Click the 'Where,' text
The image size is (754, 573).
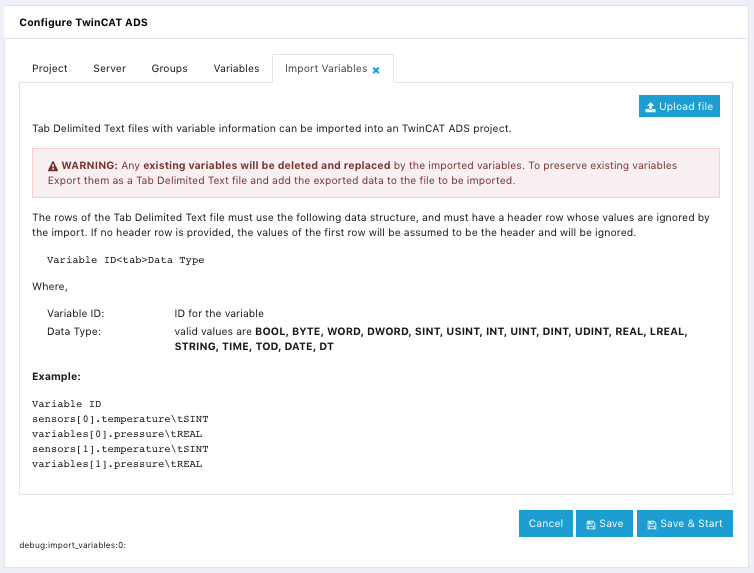click(50, 286)
